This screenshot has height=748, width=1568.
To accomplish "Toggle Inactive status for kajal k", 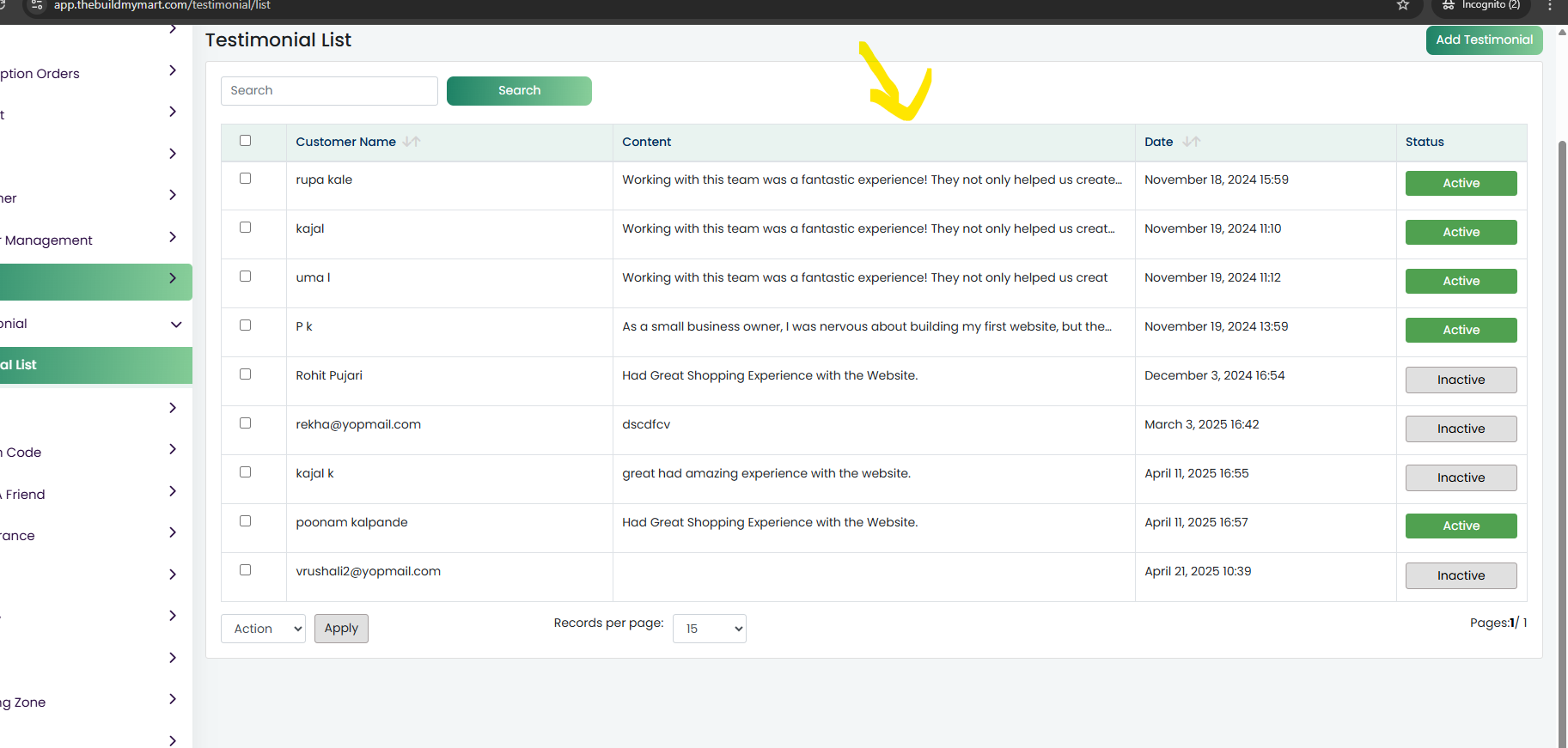I will pos(1461,477).
